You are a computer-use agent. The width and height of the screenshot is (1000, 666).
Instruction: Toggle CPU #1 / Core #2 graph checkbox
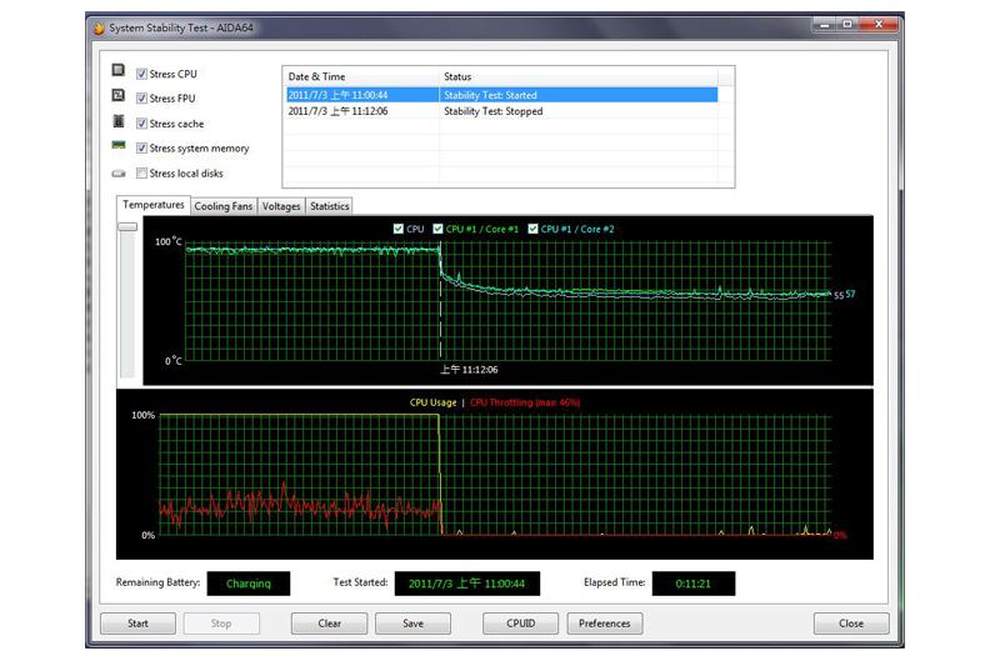[x=533, y=228]
